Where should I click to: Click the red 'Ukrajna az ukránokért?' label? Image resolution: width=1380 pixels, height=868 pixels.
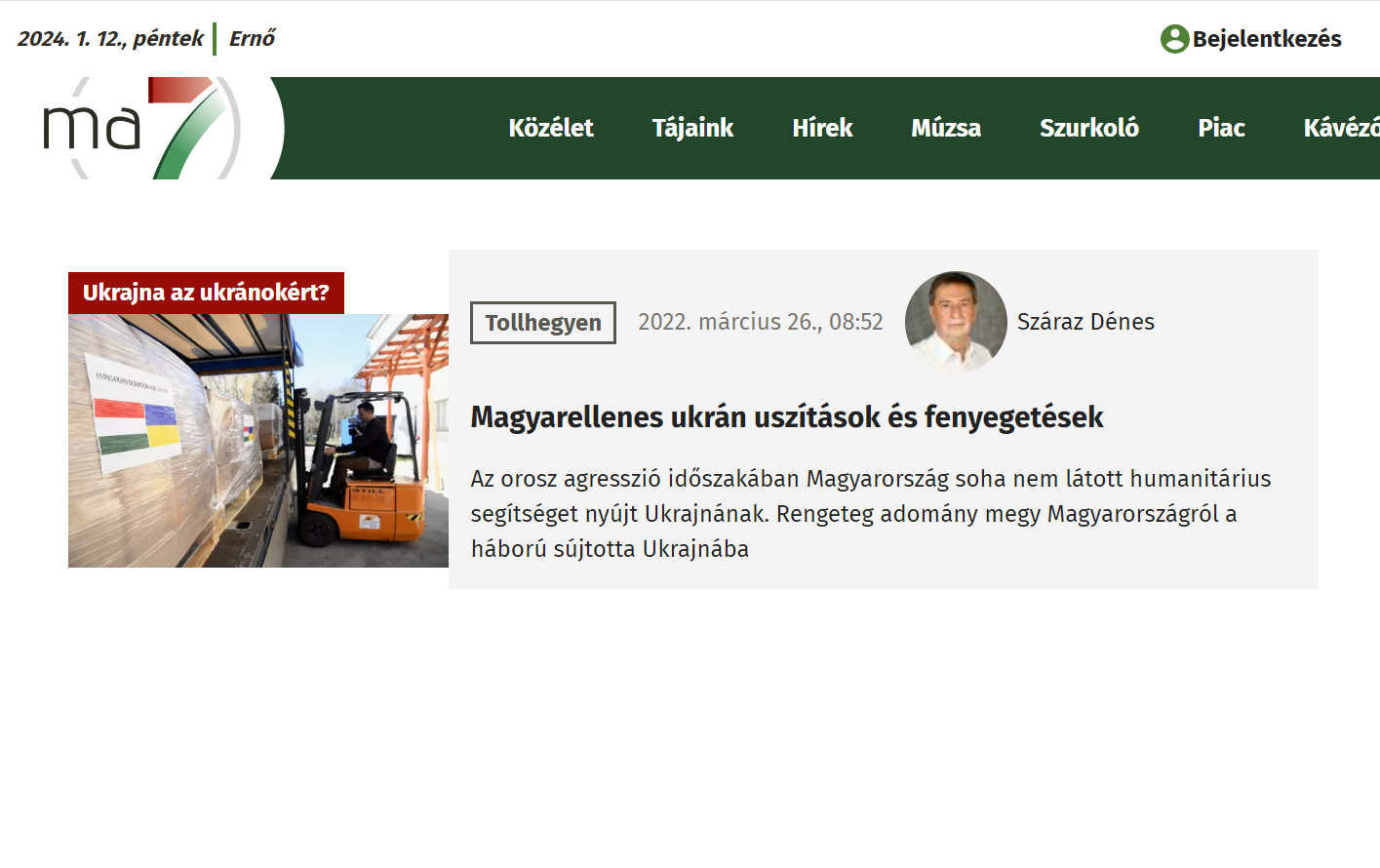click(206, 293)
